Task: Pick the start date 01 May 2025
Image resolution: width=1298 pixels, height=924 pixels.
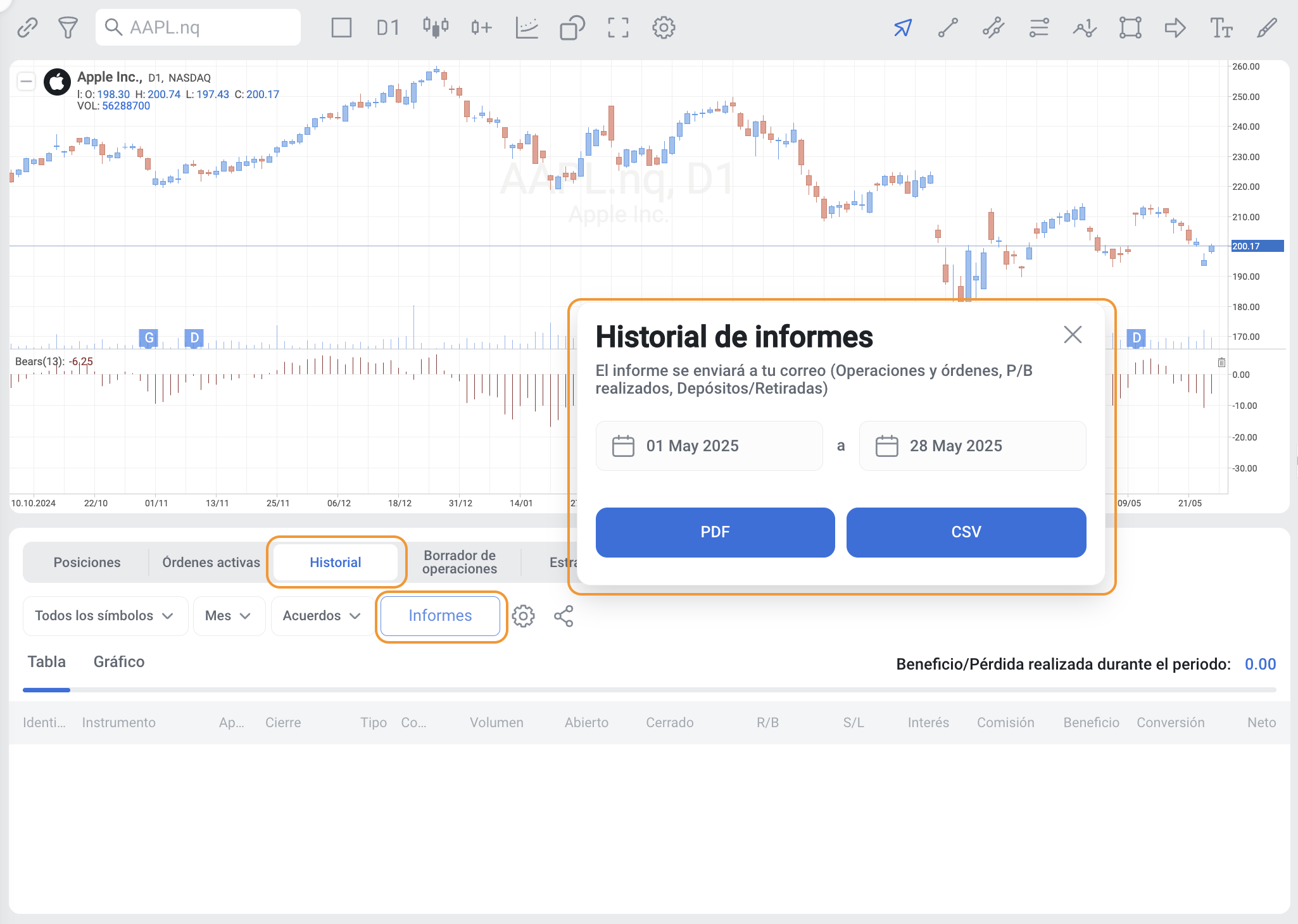Action: [709, 446]
